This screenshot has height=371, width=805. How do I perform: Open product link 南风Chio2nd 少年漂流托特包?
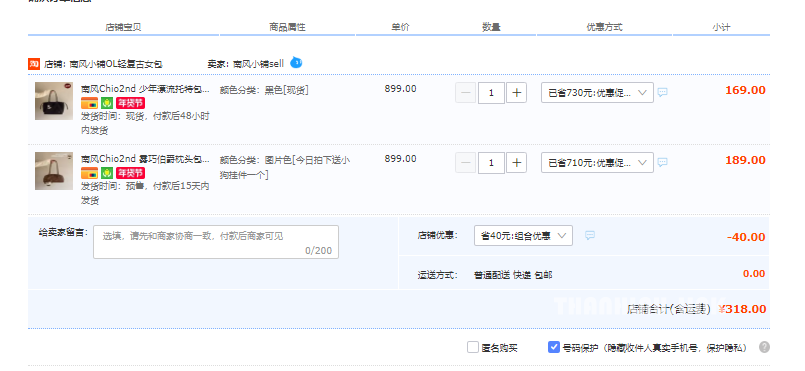145,89
